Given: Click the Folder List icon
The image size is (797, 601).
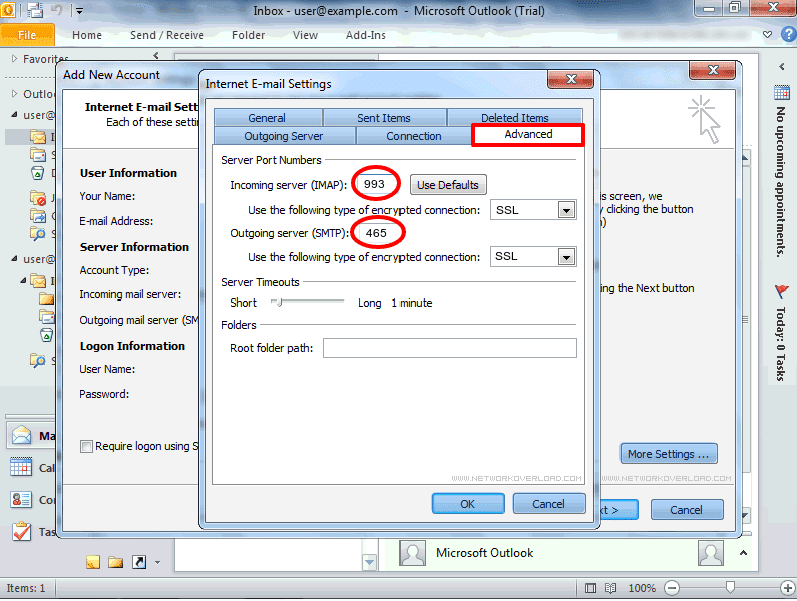Looking at the screenshot, I should pyautogui.click(x=116, y=563).
